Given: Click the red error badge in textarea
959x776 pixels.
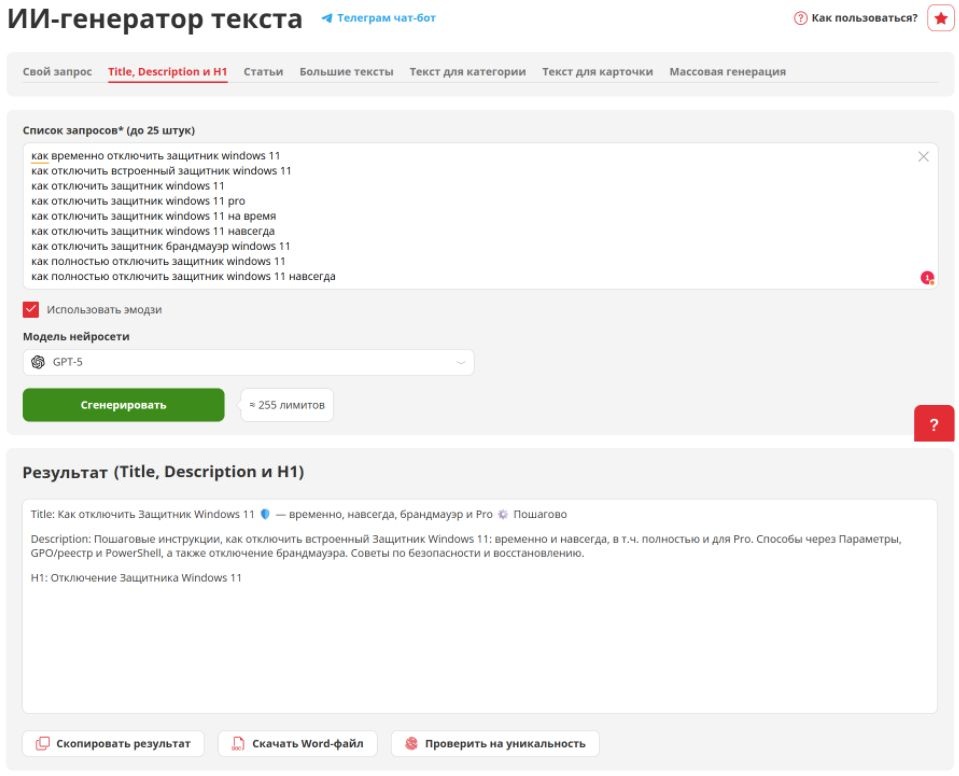Looking at the screenshot, I should pos(927,278).
